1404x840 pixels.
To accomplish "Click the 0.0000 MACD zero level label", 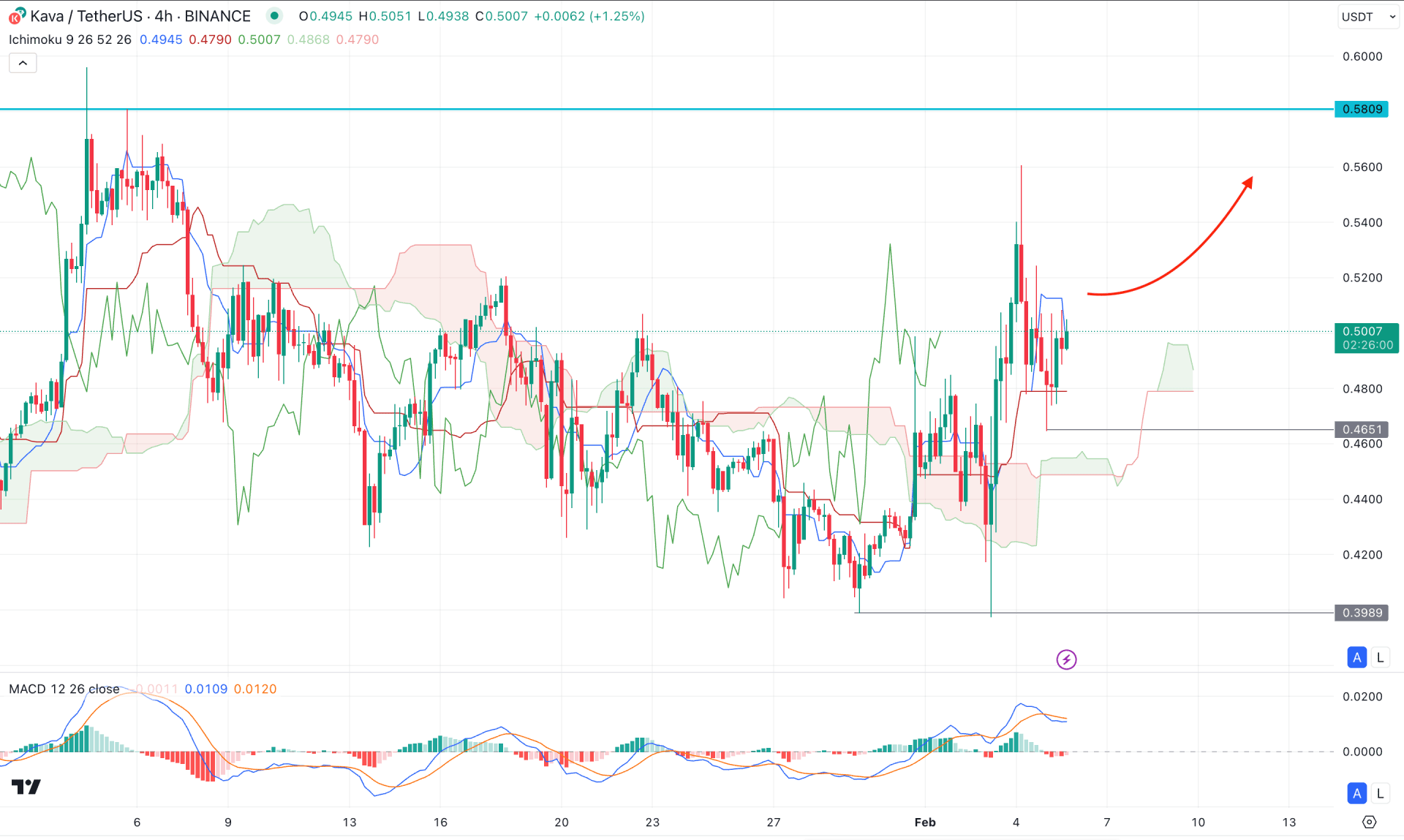I will pos(1362,752).
